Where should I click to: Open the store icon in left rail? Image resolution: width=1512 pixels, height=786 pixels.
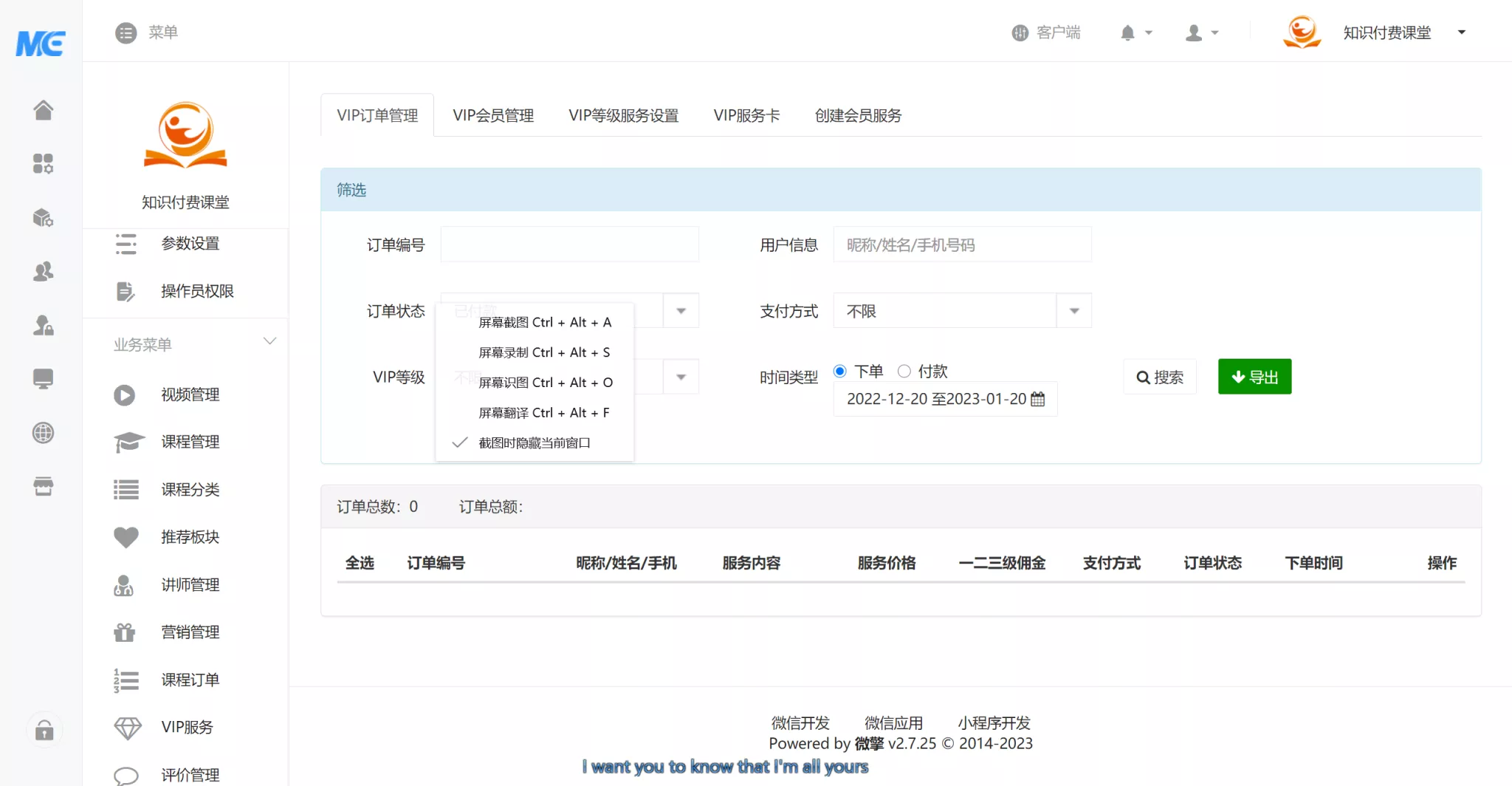point(43,487)
